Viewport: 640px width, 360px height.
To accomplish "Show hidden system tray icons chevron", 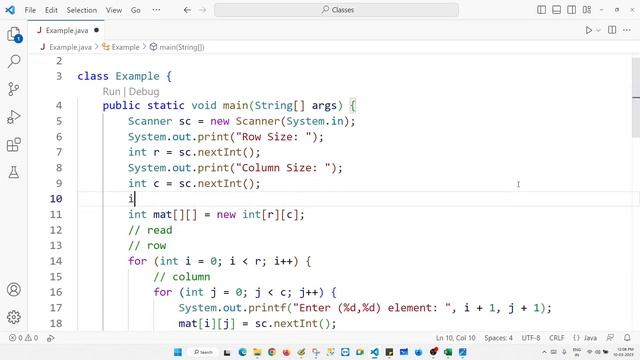I will coord(544,352).
